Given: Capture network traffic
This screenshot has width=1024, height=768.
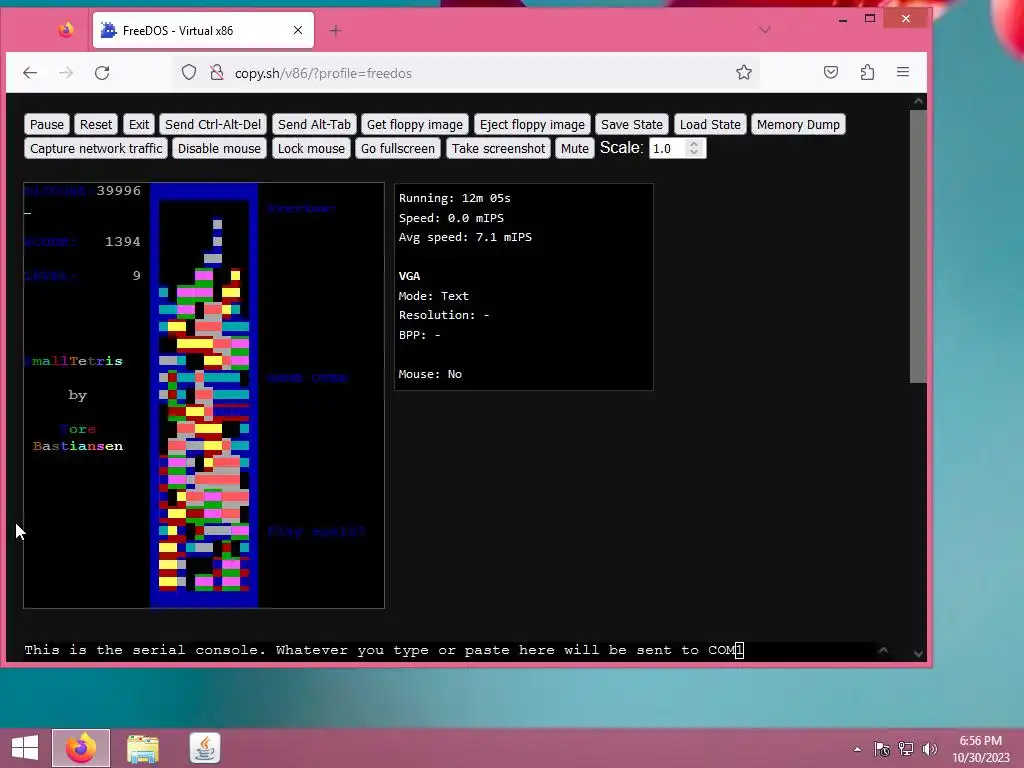Looking at the screenshot, I should pos(96,148).
